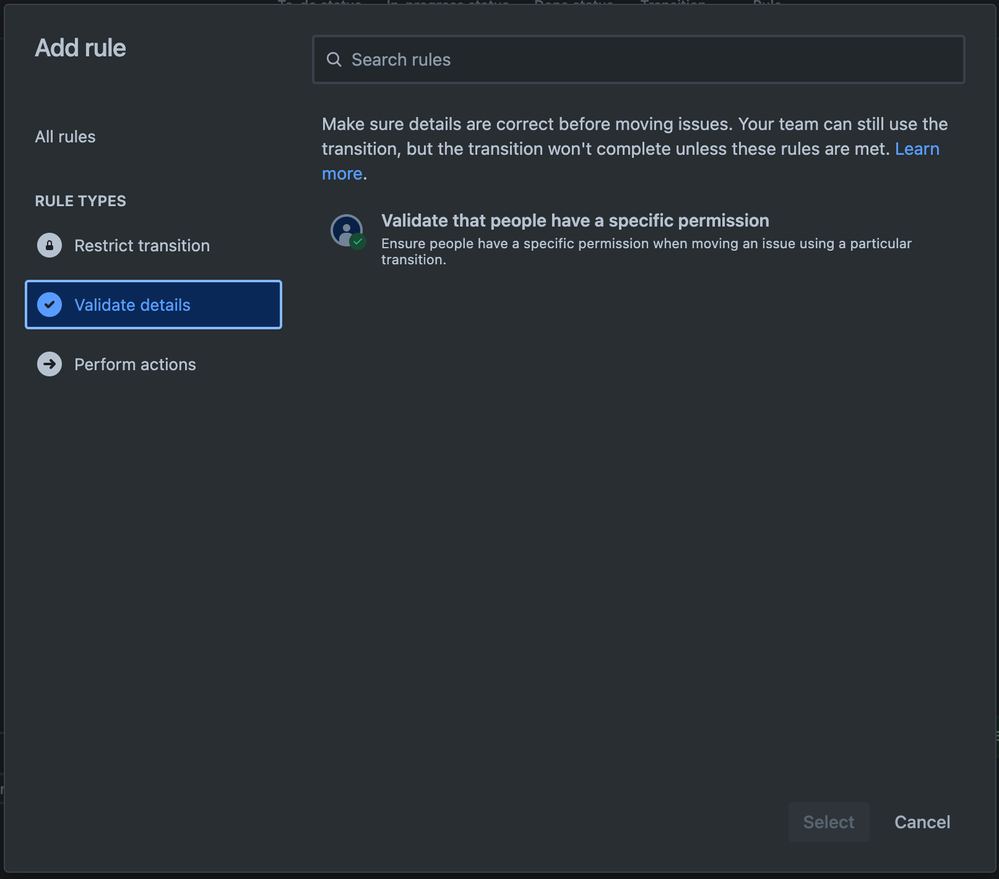The width and height of the screenshot is (999, 879).
Task: Click the blue checkmark icon beside Validate details
Action: tap(49, 304)
